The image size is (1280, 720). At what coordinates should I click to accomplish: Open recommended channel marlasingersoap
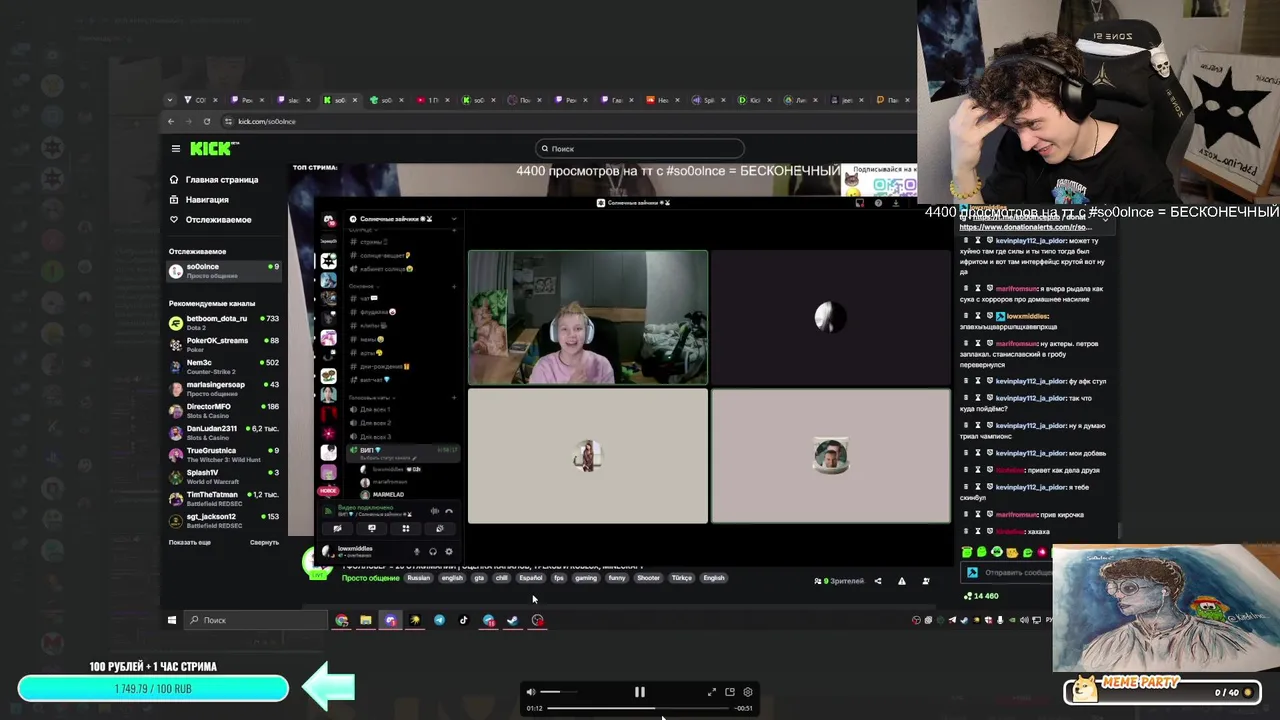224,388
